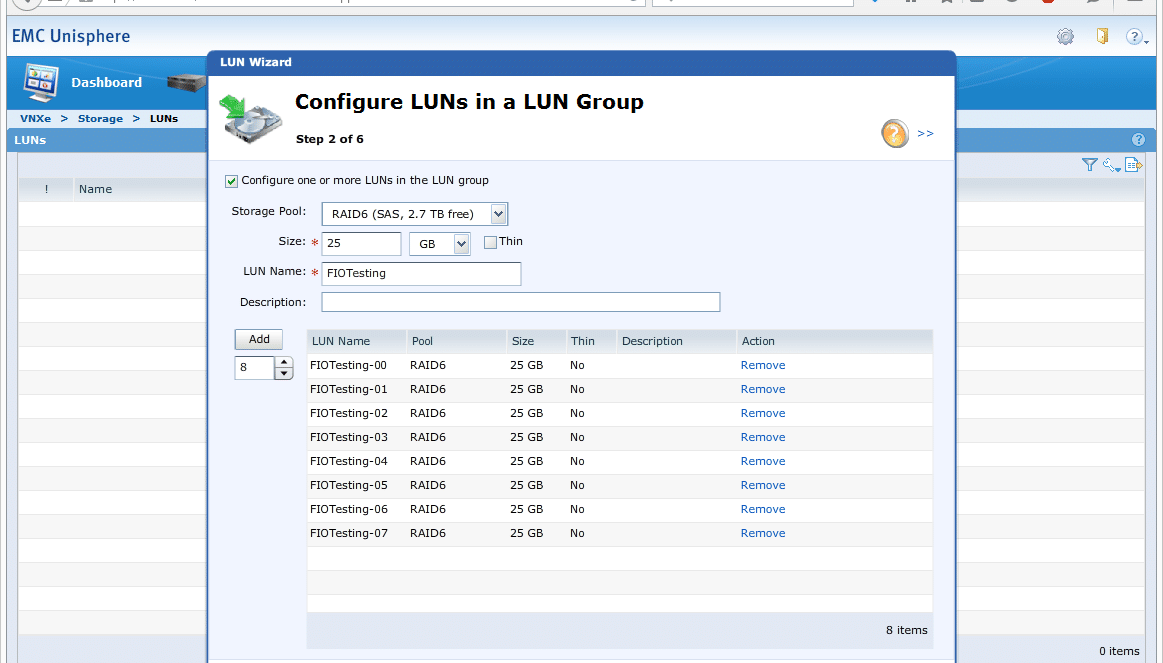The image size is (1163, 663).
Task: Go to Storage breadcrumb link
Action: coord(100,119)
